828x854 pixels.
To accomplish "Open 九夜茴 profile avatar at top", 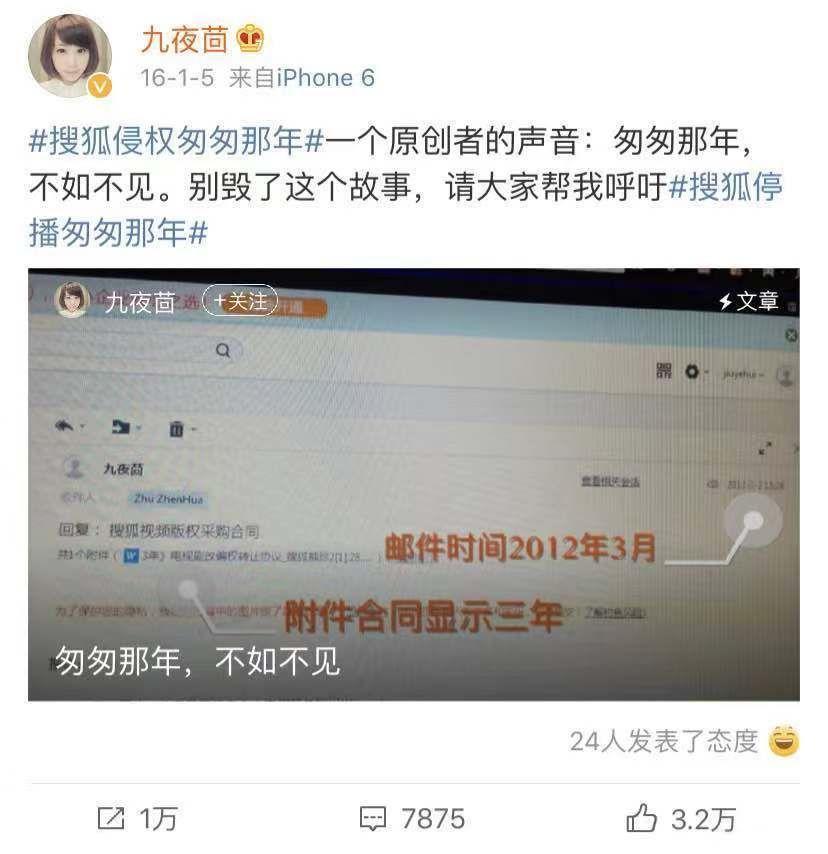I will 70,57.
